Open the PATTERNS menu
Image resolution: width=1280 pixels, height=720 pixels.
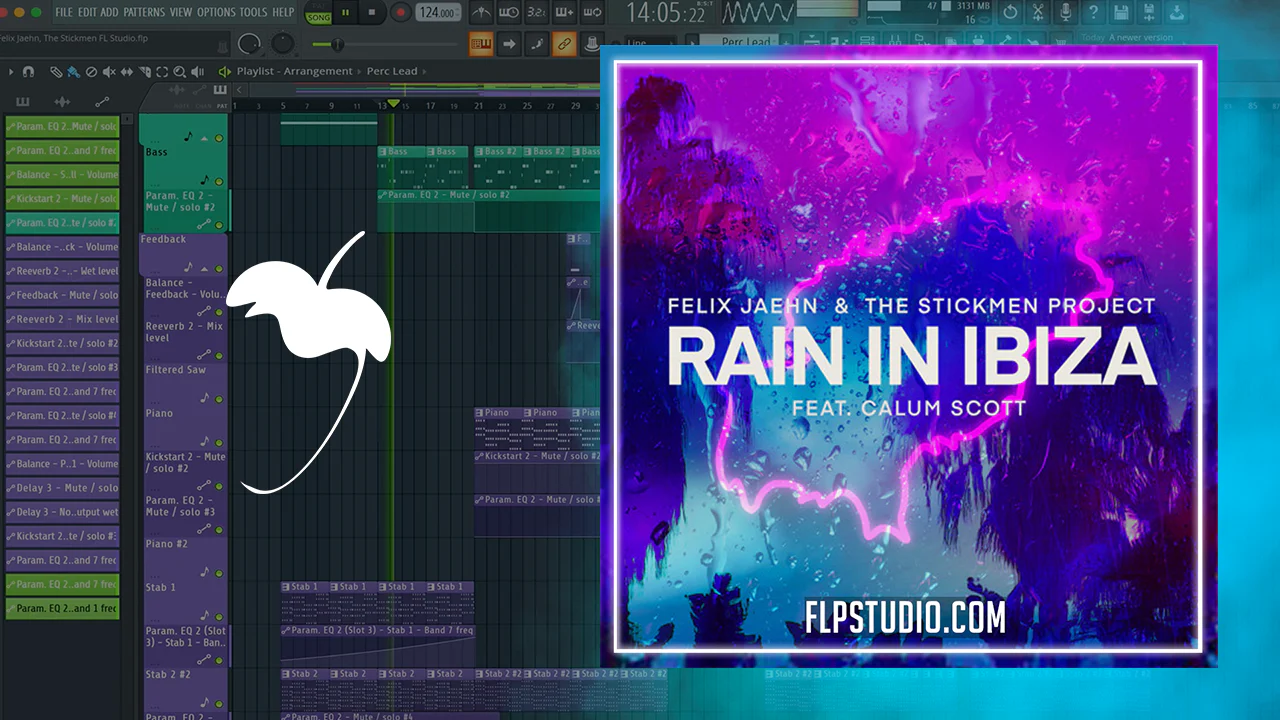point(145,12)
